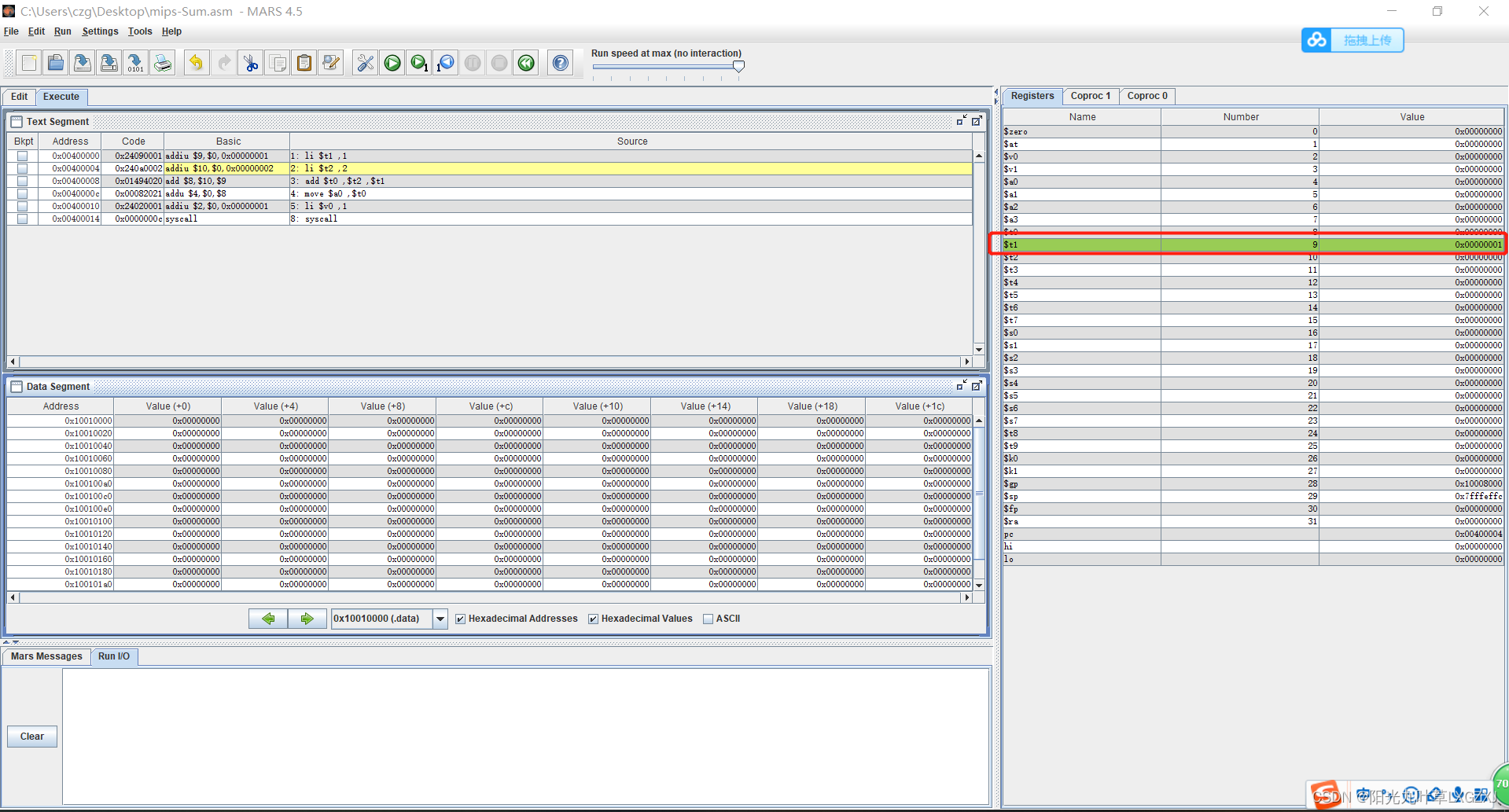Open the File menu

point(11,31)
